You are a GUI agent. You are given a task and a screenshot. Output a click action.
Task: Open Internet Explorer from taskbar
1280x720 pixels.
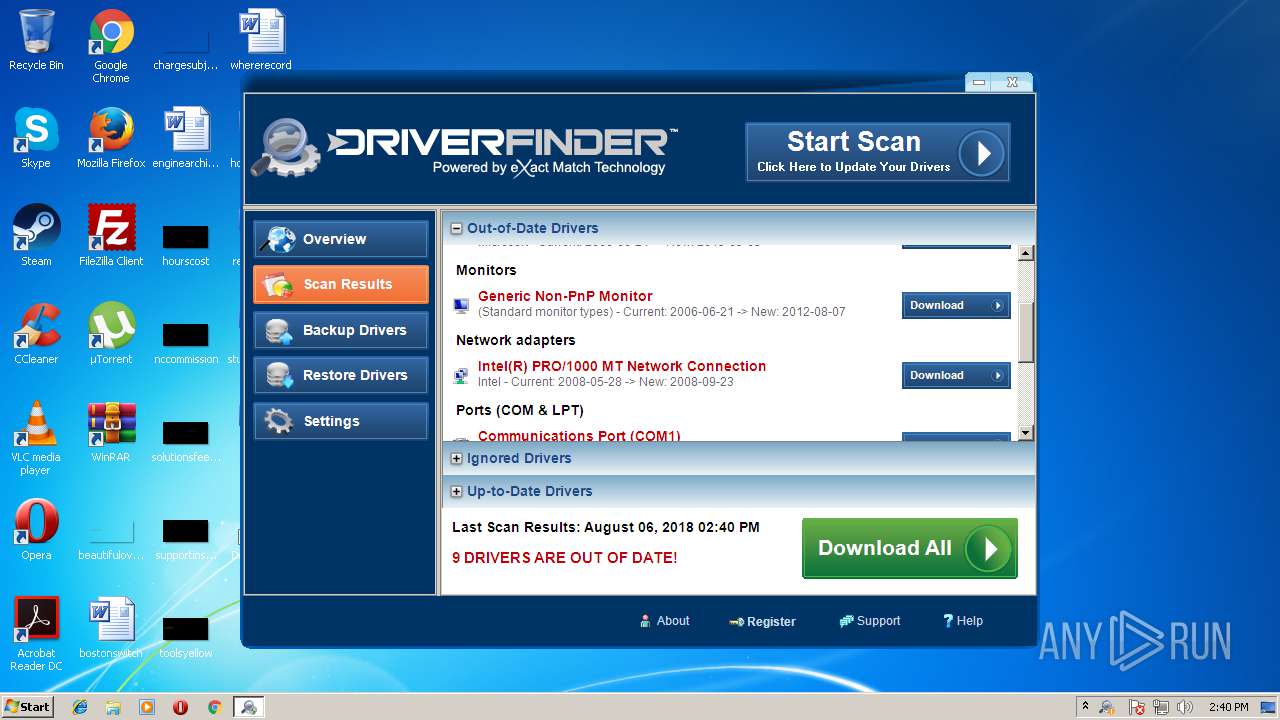[x=80, y=707]
